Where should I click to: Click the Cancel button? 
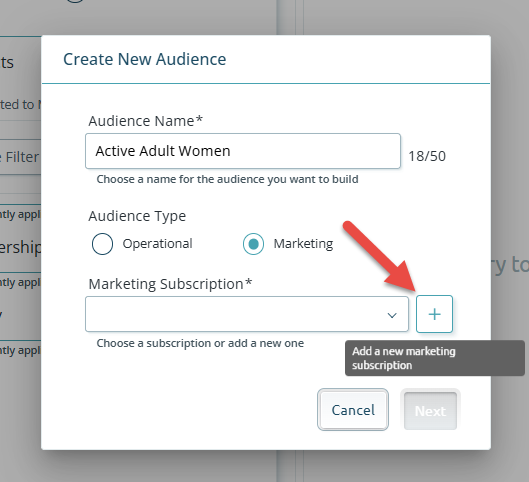pyautogui.click(x=353, y=410)
